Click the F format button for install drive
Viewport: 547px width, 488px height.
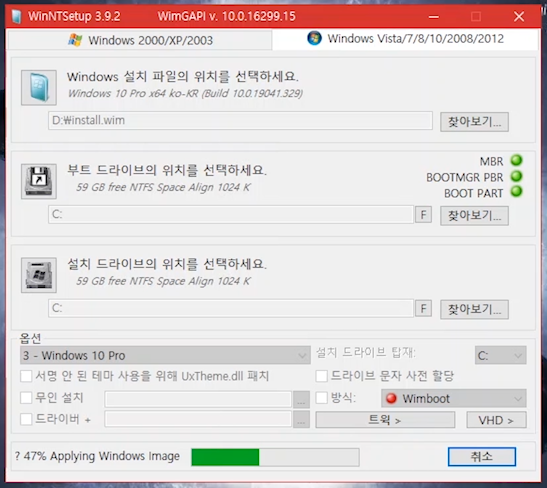pyautogui.click(x=423, y=308)
